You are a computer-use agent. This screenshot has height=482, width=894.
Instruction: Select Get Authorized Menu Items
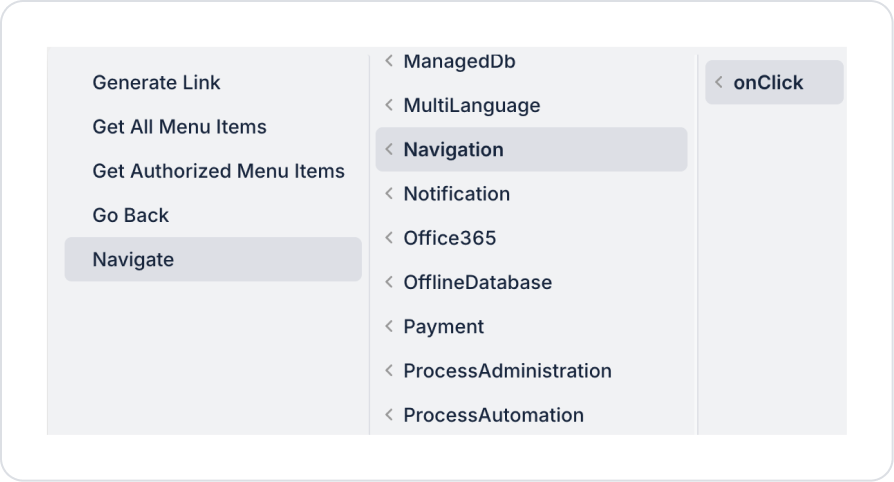[x=218, y=171]
